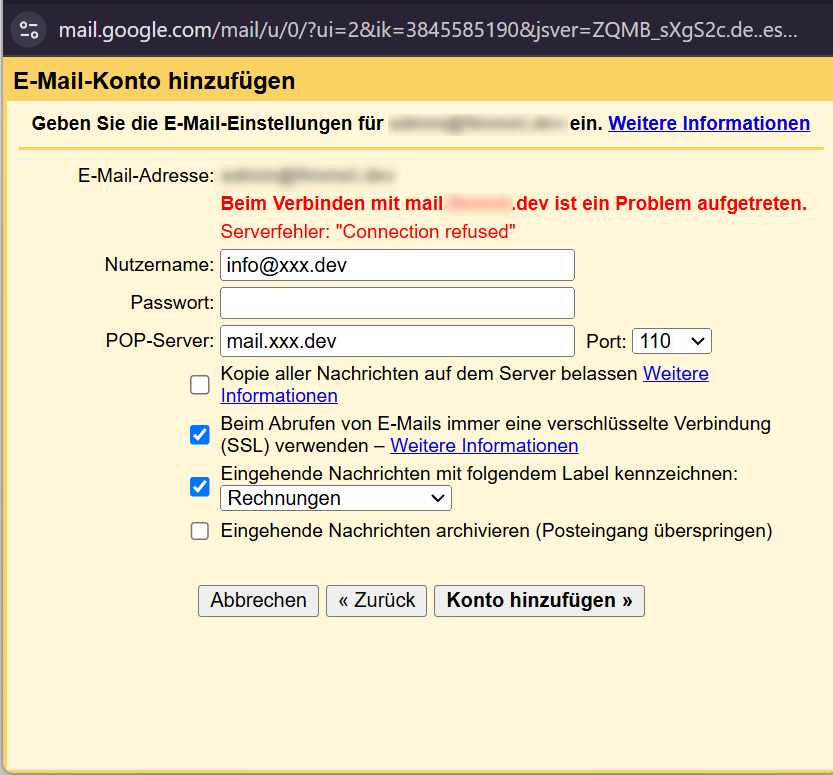Disable the SSL encrypted connection option
Image resolution: width=833 pixels, height=775 pixels.
[x=199, y=435]
